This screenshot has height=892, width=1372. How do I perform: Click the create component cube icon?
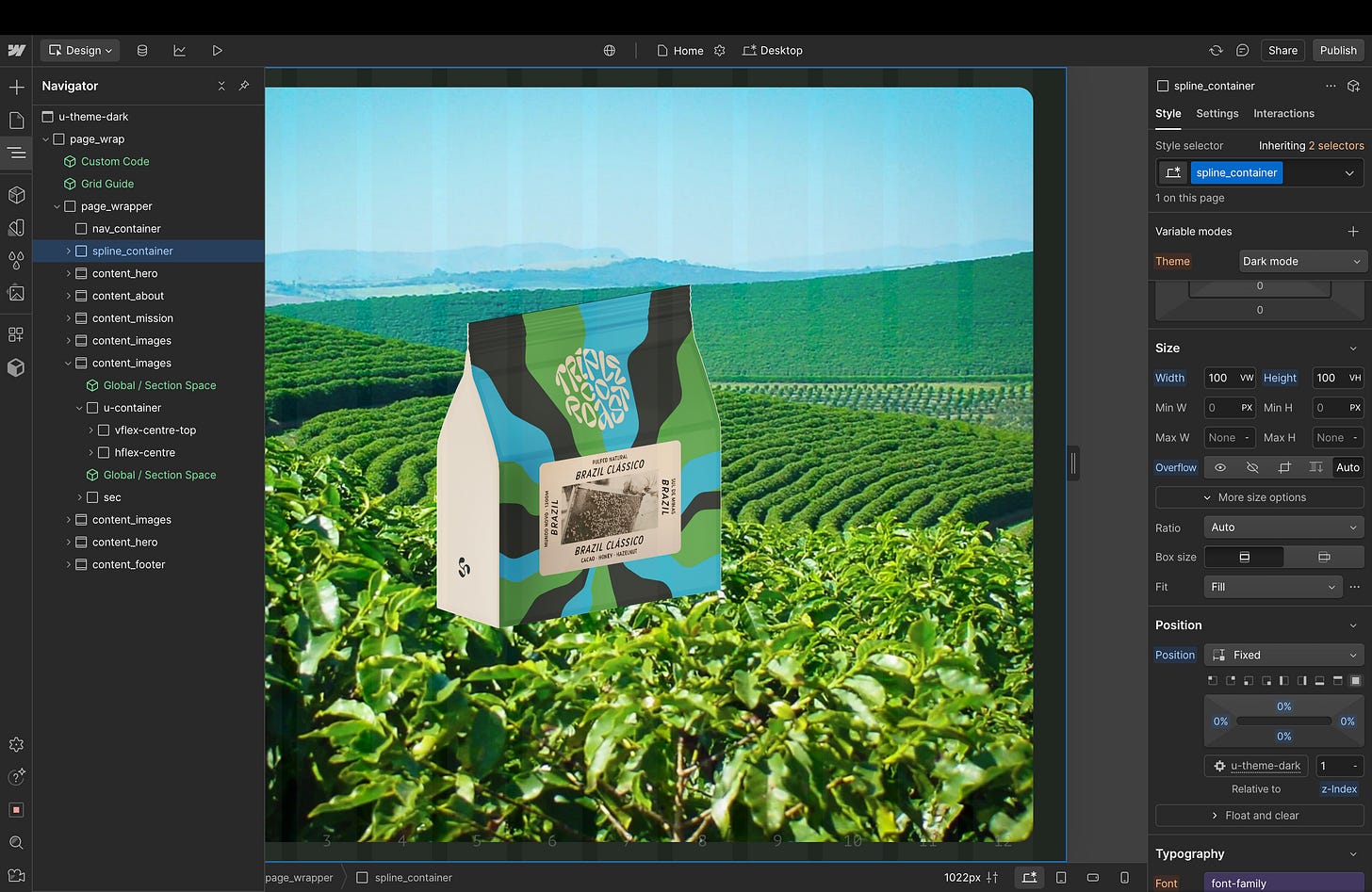tap(1354, 86)
